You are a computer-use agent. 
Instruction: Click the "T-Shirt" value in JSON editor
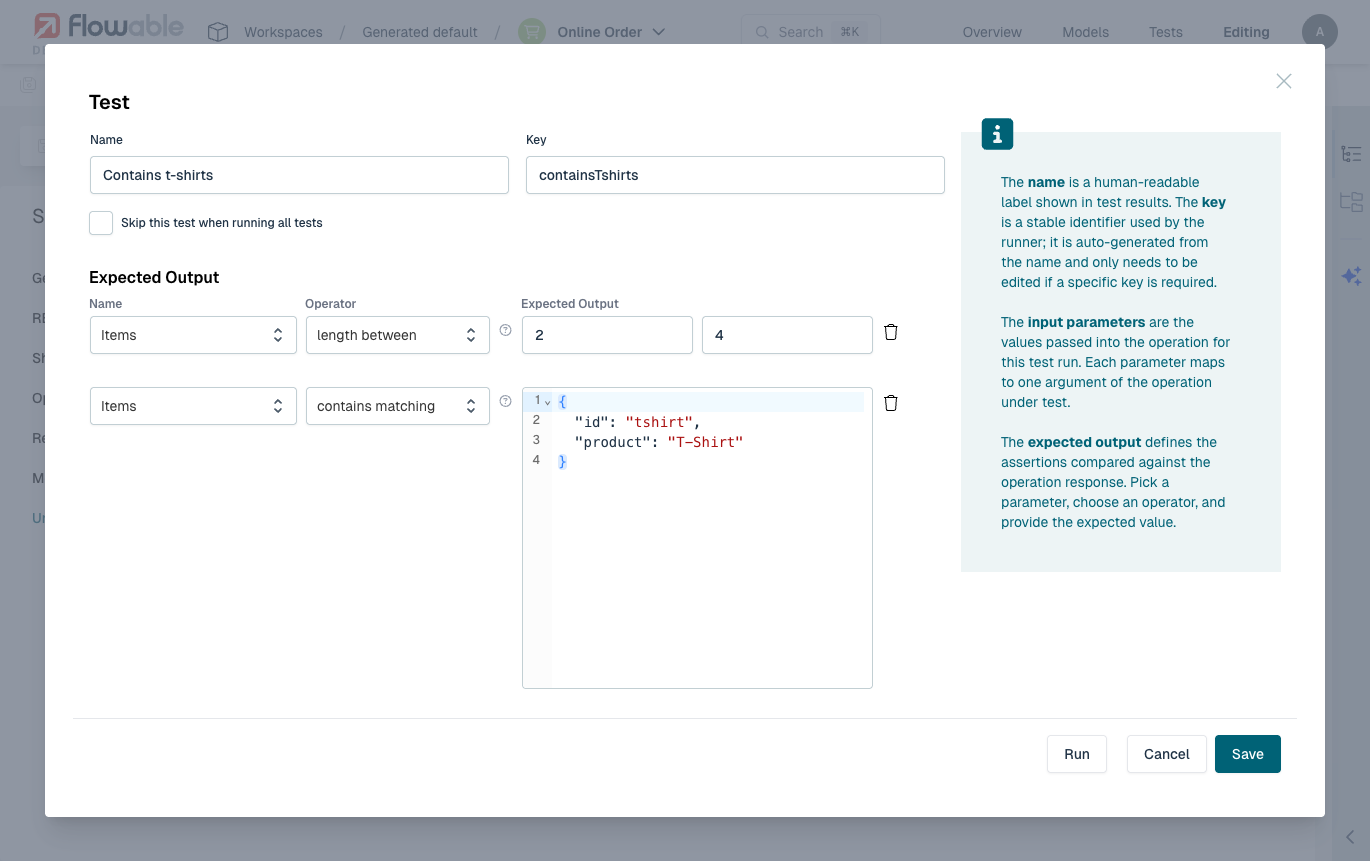(x=705, y=442)
